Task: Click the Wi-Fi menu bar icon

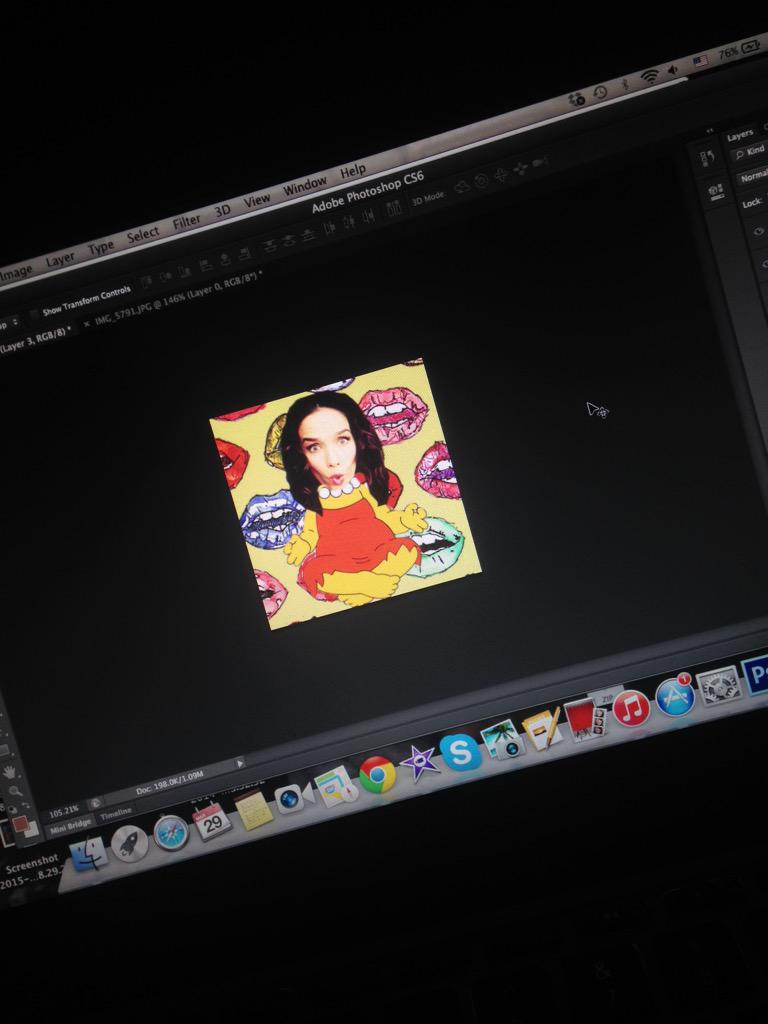Action: 650,76
